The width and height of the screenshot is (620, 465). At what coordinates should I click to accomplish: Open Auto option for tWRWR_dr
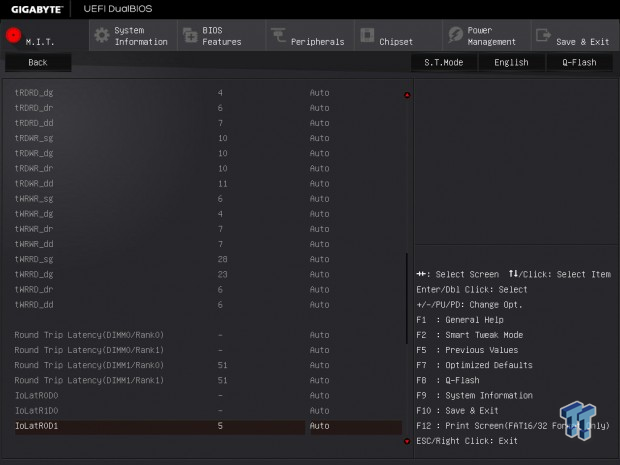(x=319, y=229)
